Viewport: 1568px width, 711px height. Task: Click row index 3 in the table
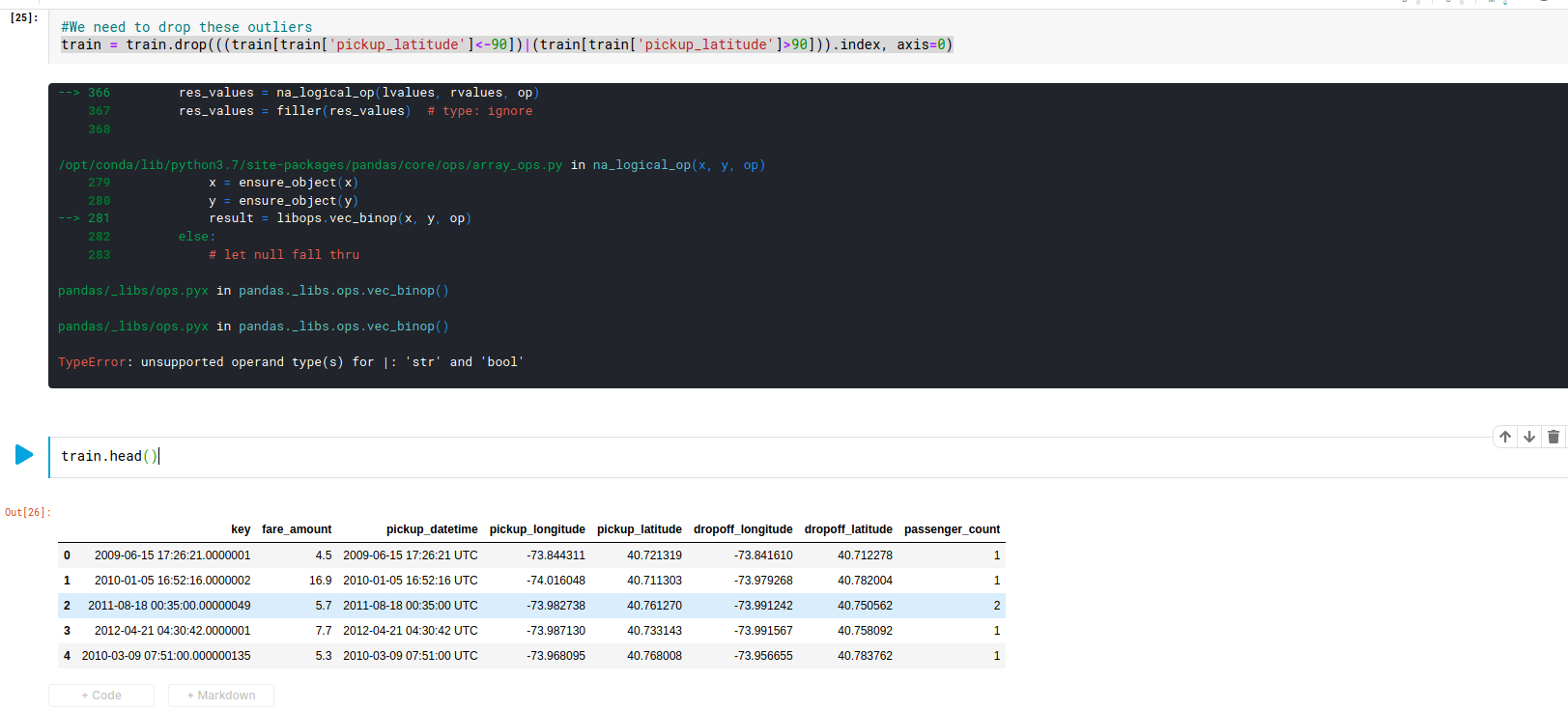pyautogui.click(x=67, y=631)
